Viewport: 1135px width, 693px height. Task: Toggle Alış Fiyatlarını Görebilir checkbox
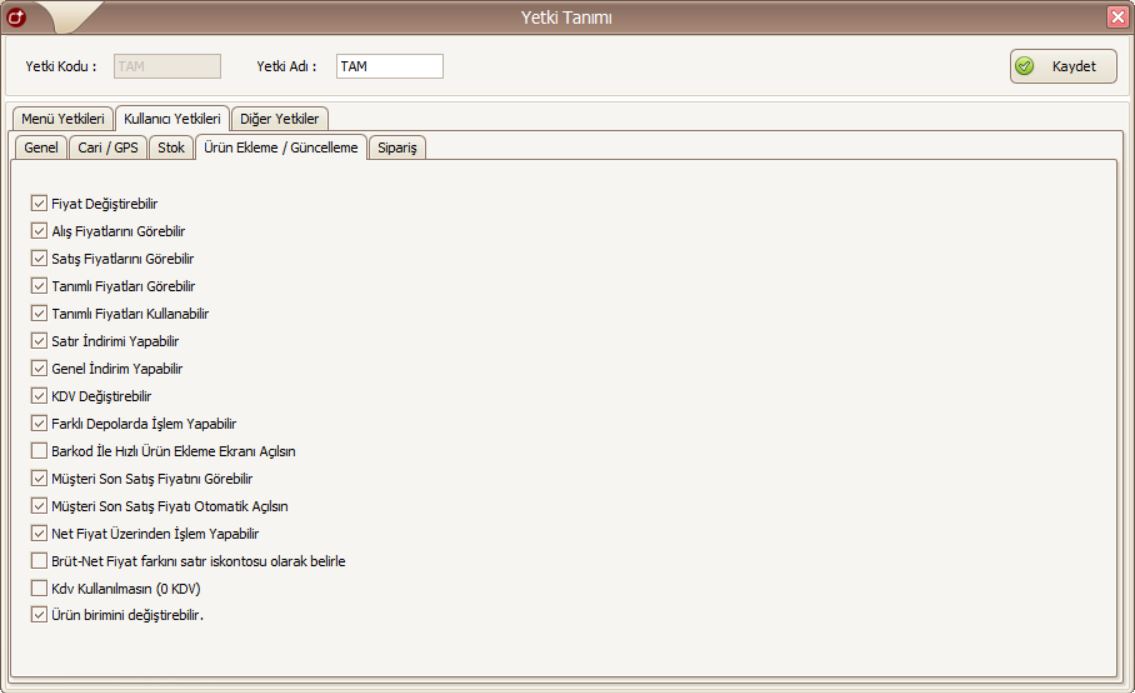tap(39, 230)
